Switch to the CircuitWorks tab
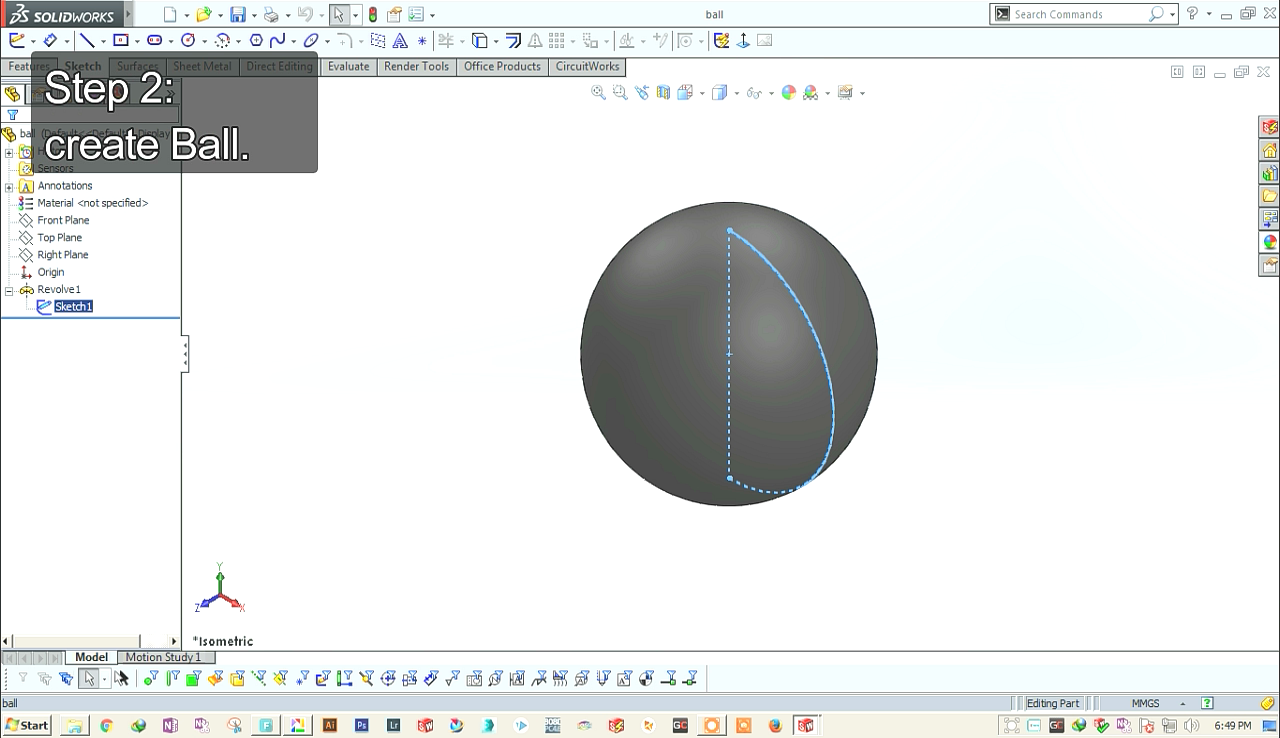Viewport: 1280px width, 738px height. [587, 66]
